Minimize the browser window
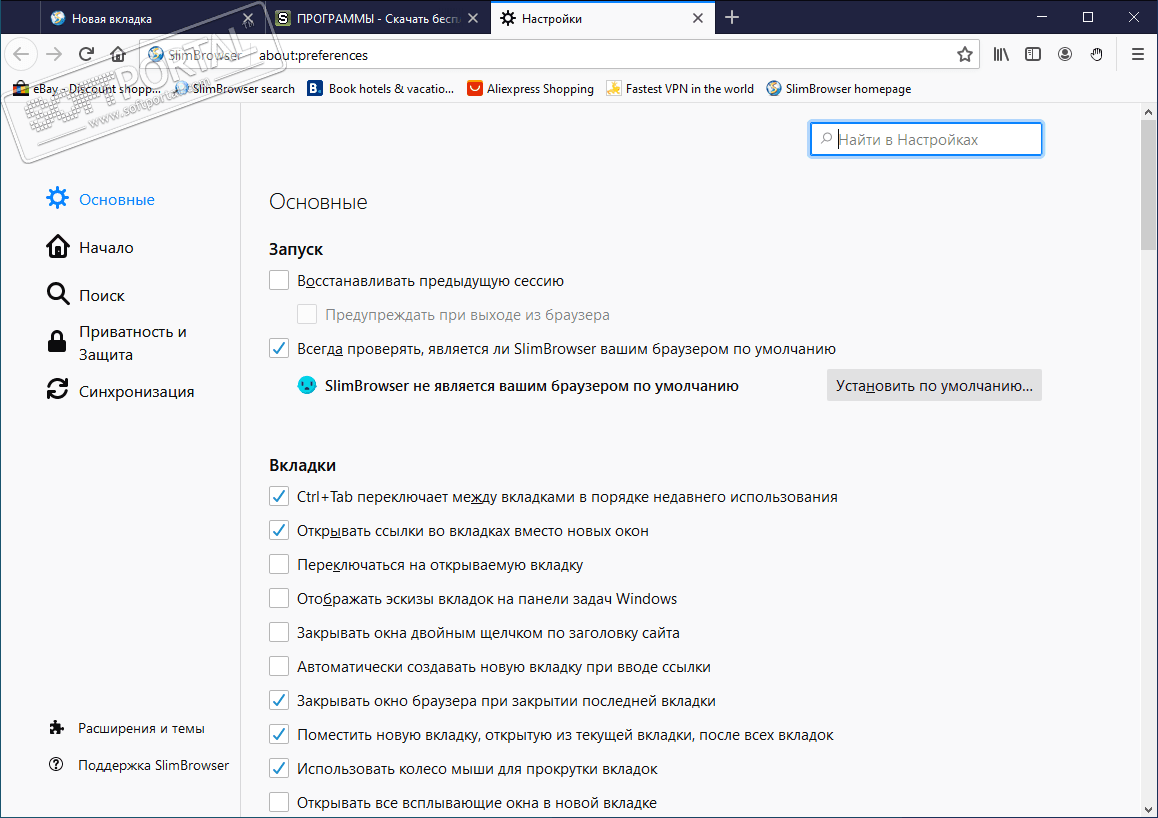Viewport: 1158px width, 818px height. (1042, 17)
